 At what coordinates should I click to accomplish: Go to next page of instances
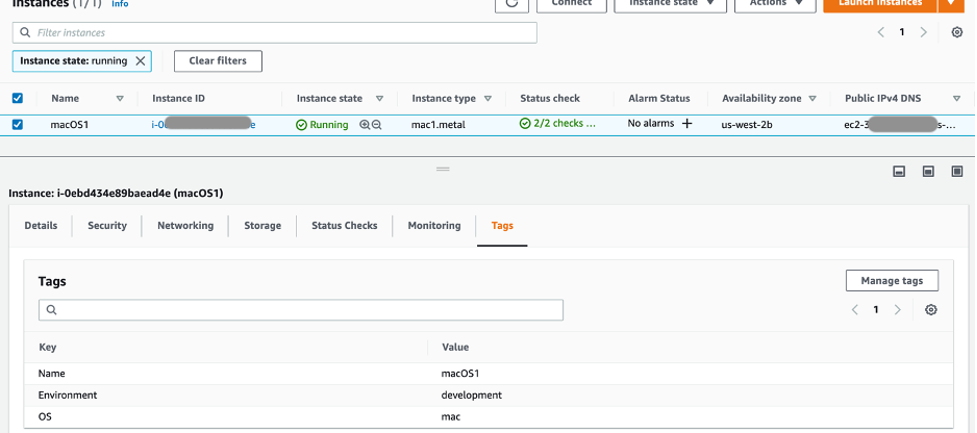tap(923, 32)
